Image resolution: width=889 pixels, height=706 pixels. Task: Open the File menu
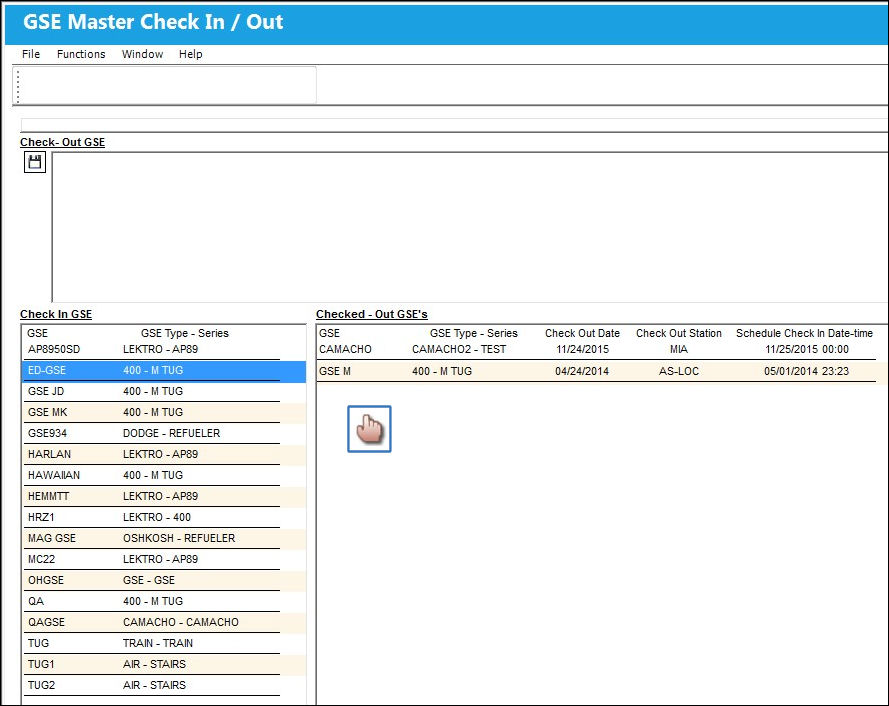pyautogui.click(x=31, y=54)
